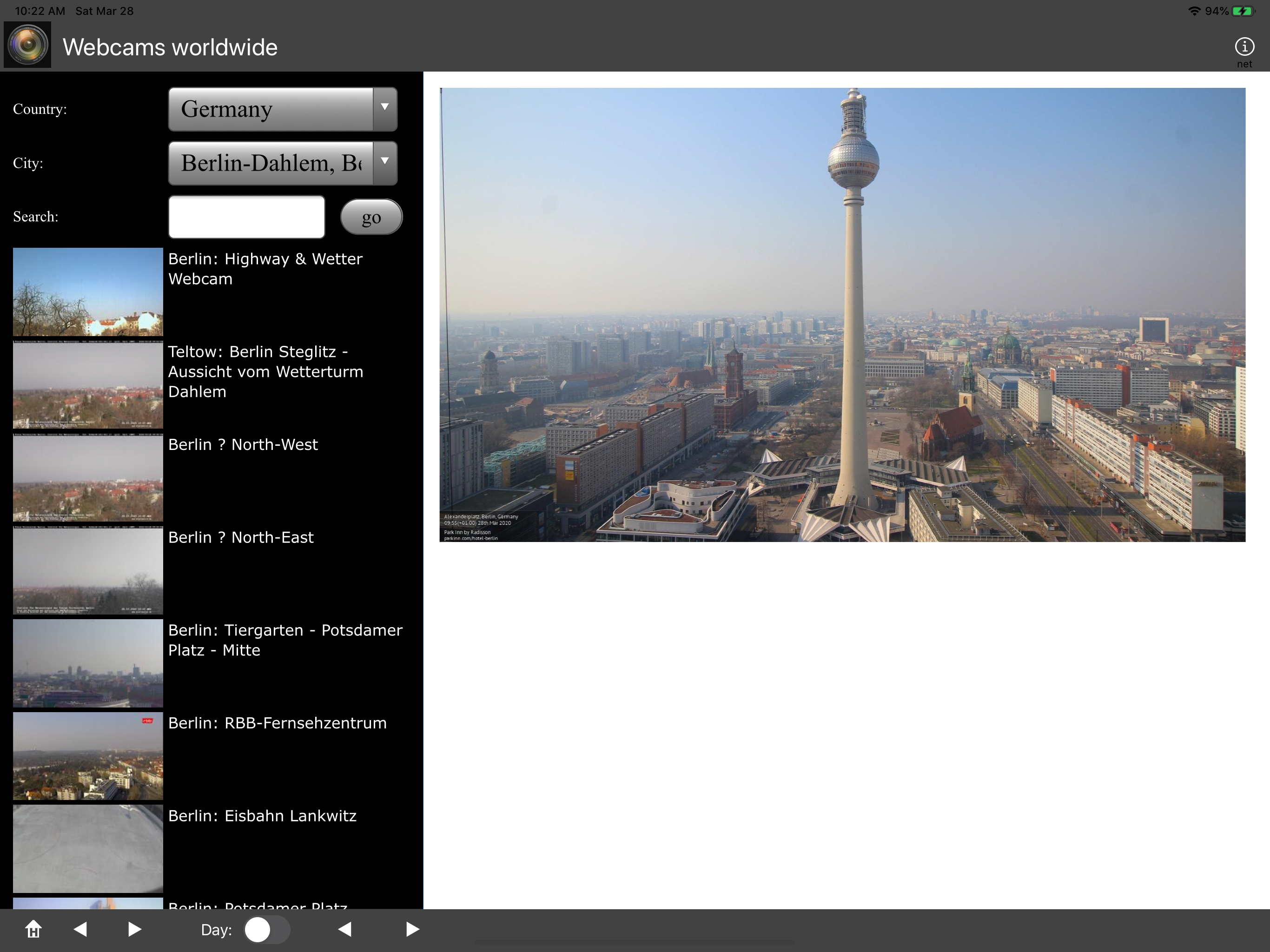Go to previous day with the left arrow after Day
Screen dimensions: 1270x952
click(x=344, y=929)
